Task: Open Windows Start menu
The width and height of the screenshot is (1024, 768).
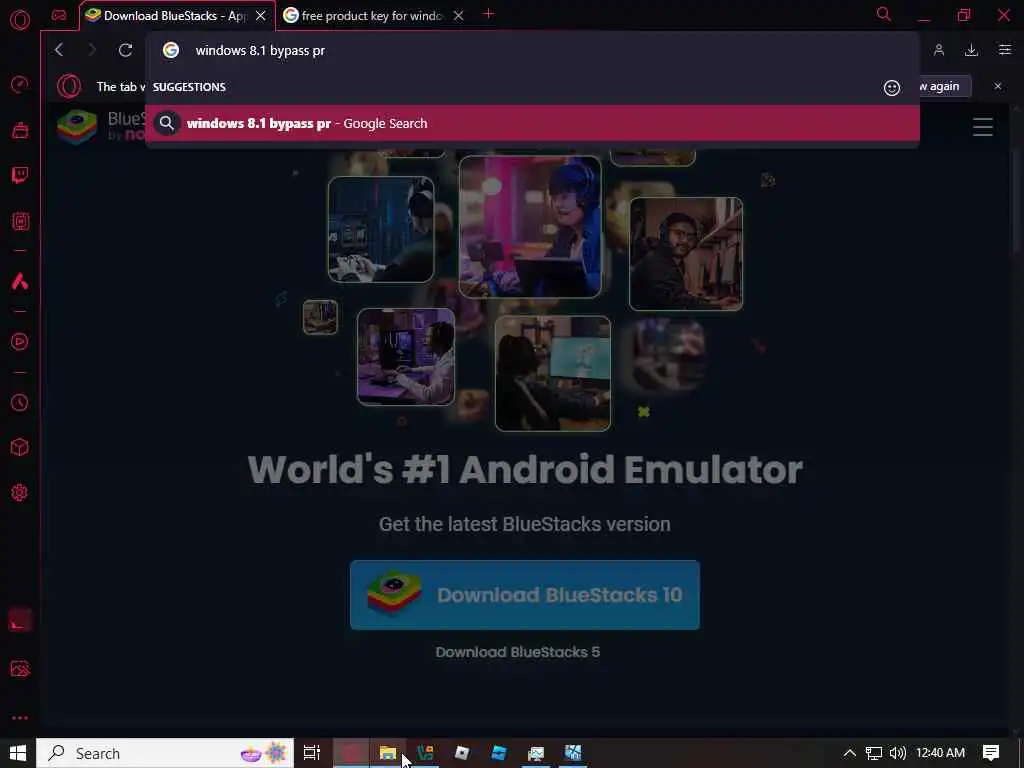Action: pos(18,753)
